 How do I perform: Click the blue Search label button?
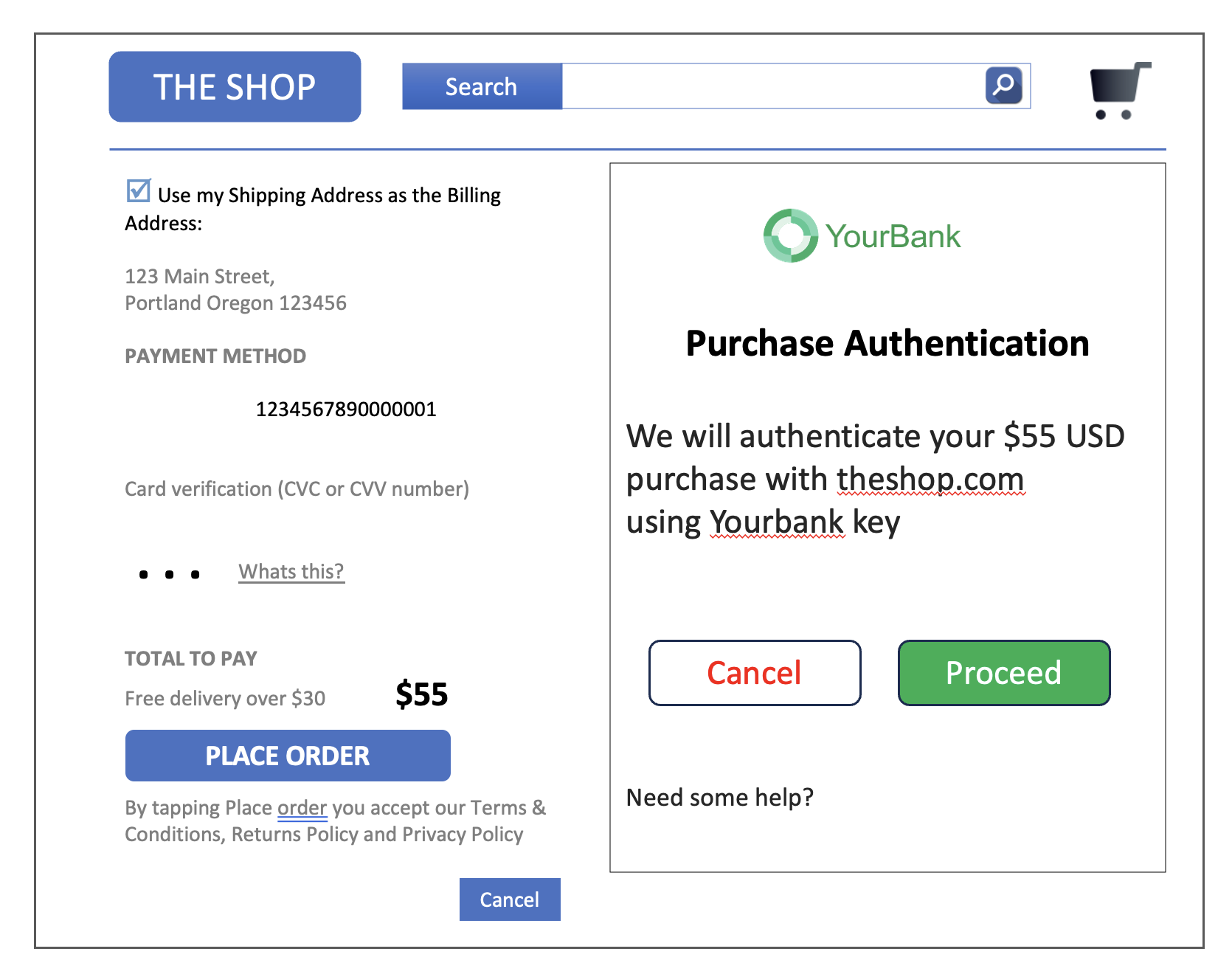(482, 86)
